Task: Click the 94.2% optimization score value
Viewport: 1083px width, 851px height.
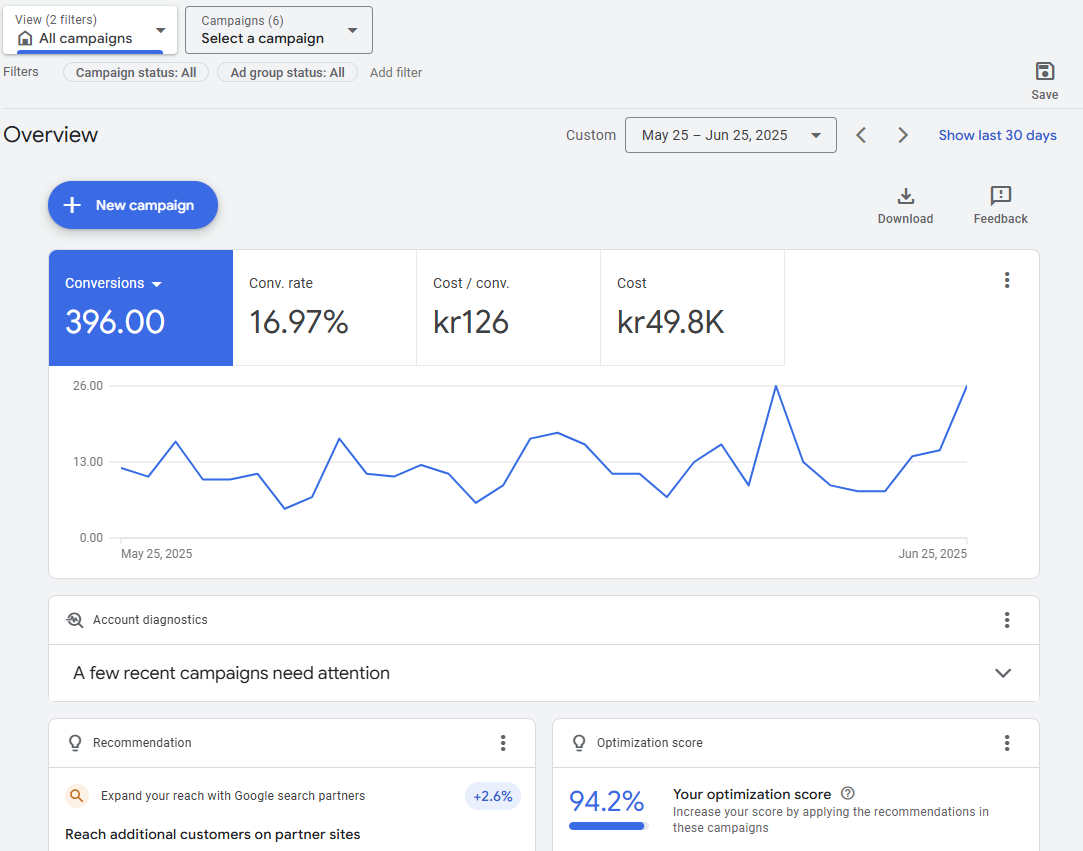Action: pos(606,801)
